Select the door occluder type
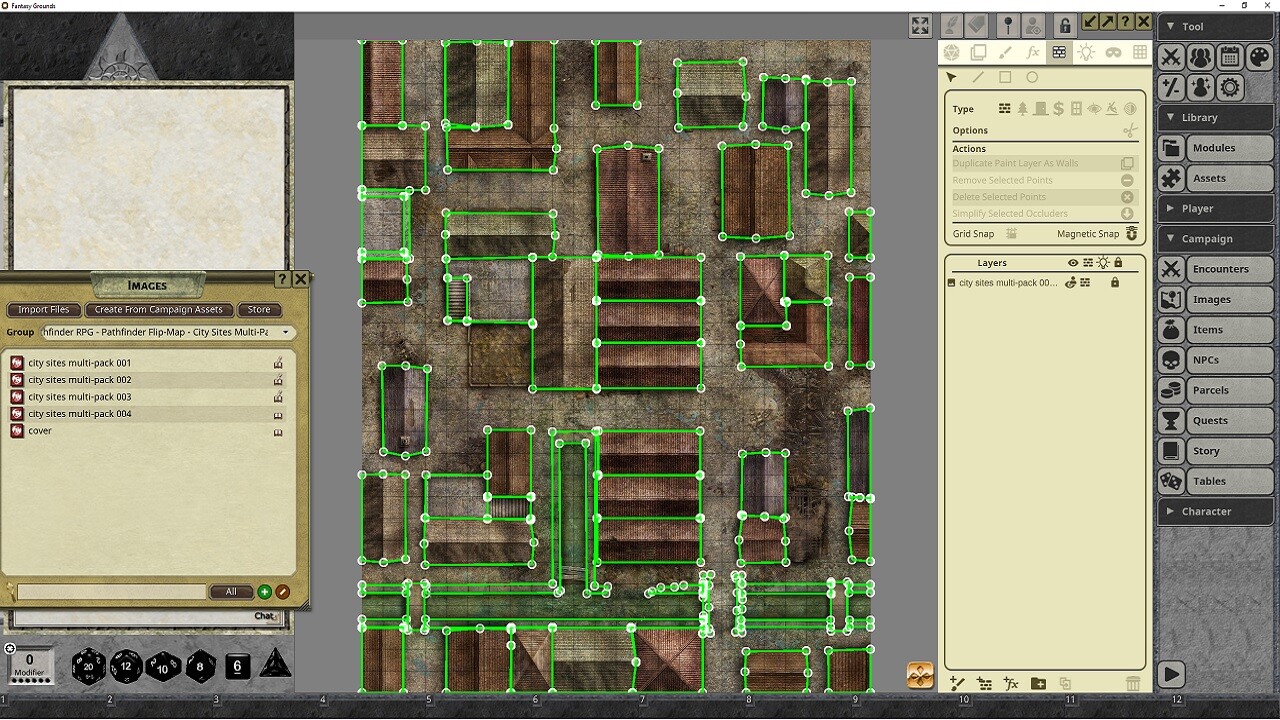The image size is (1280, 720). (x=1040, y=108)
